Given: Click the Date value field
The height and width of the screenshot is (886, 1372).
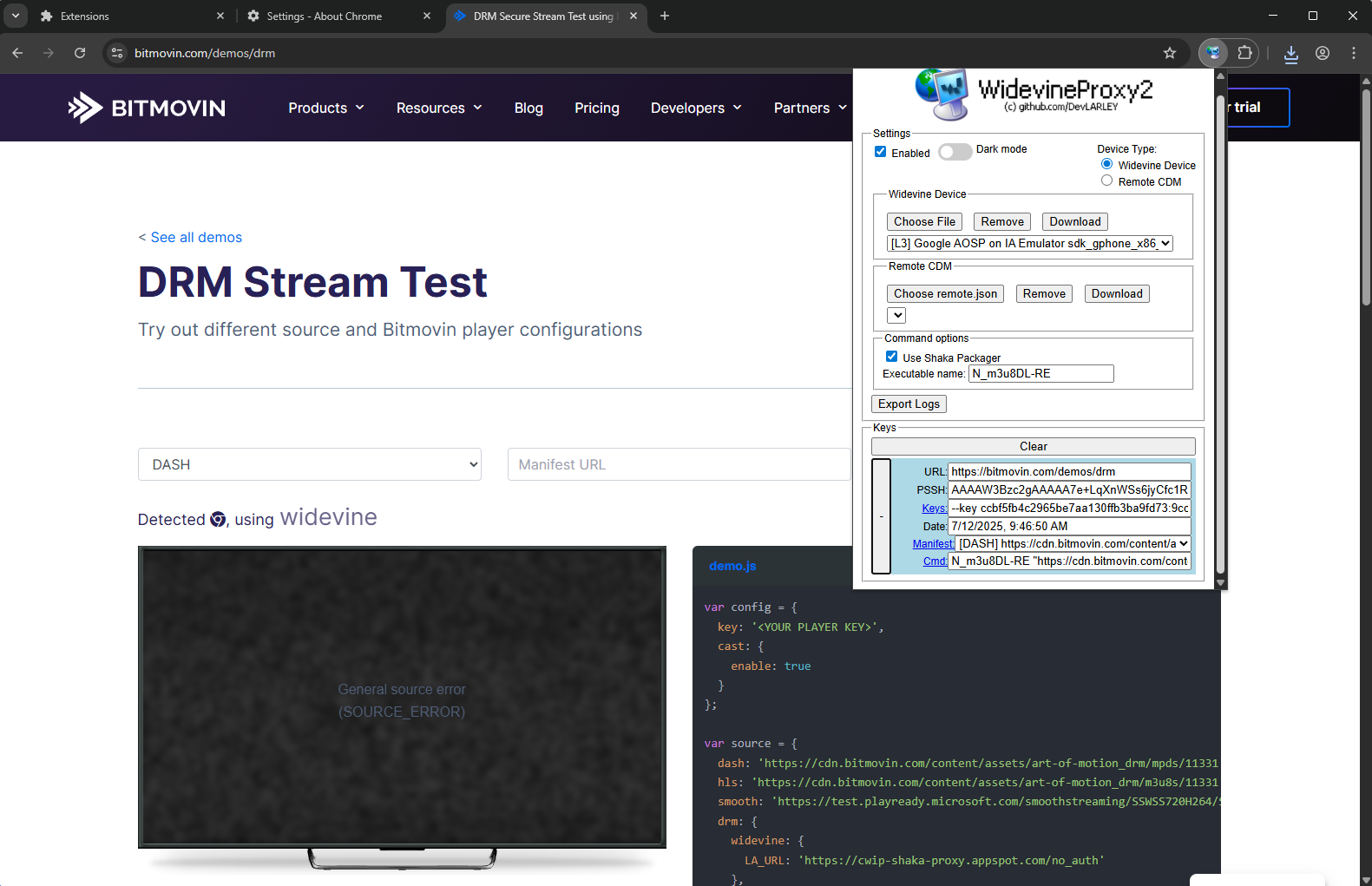Looking at the screenshot, I should click(1069, 527).
